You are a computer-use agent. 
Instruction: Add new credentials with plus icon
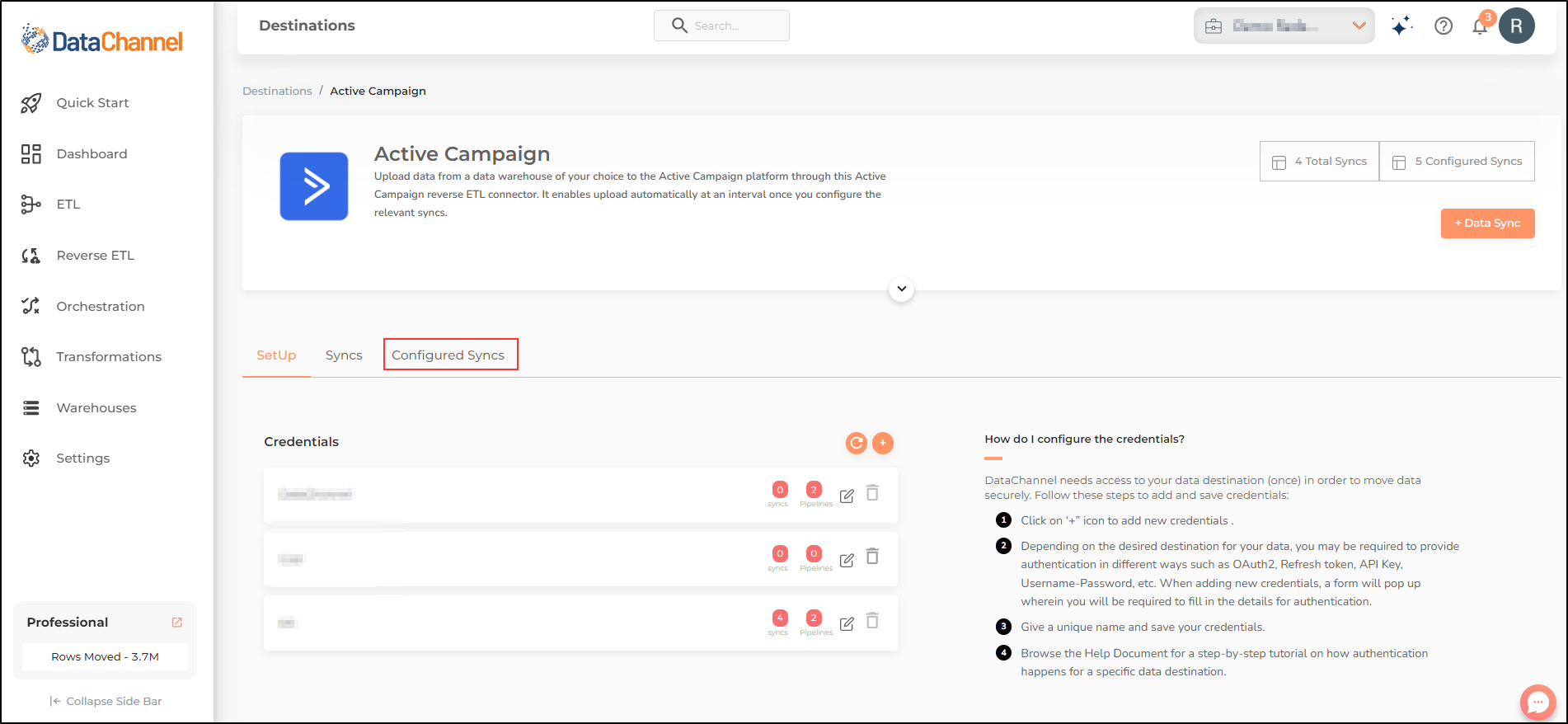click(x=883, y=444)
